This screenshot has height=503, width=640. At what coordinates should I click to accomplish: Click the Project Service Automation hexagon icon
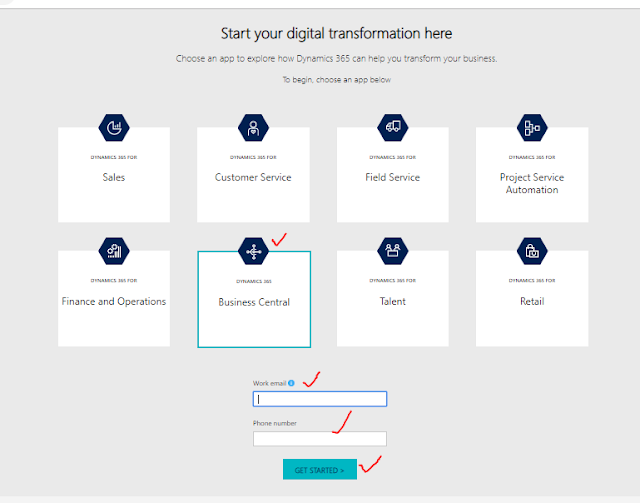[532, 128]
